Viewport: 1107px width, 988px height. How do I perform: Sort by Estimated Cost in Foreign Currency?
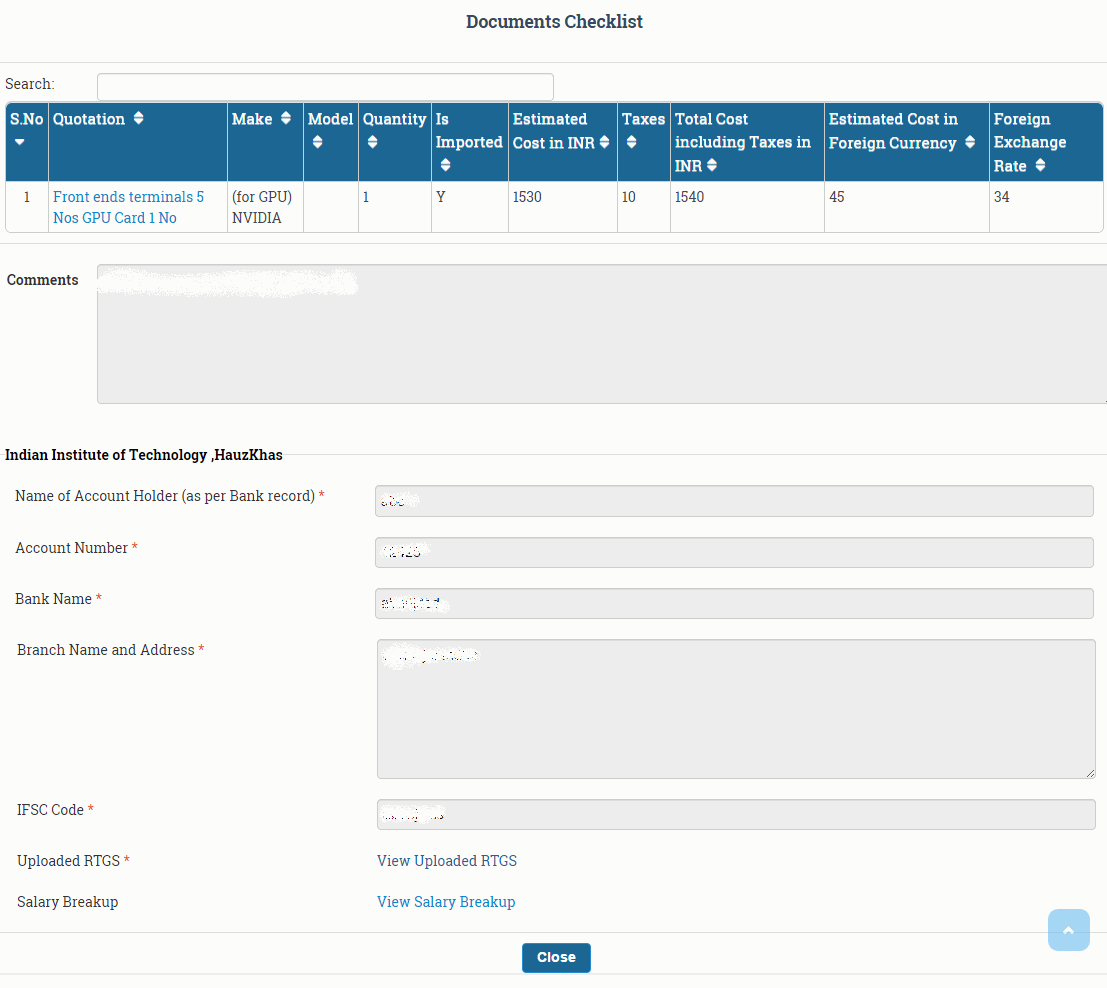(970, 143)
